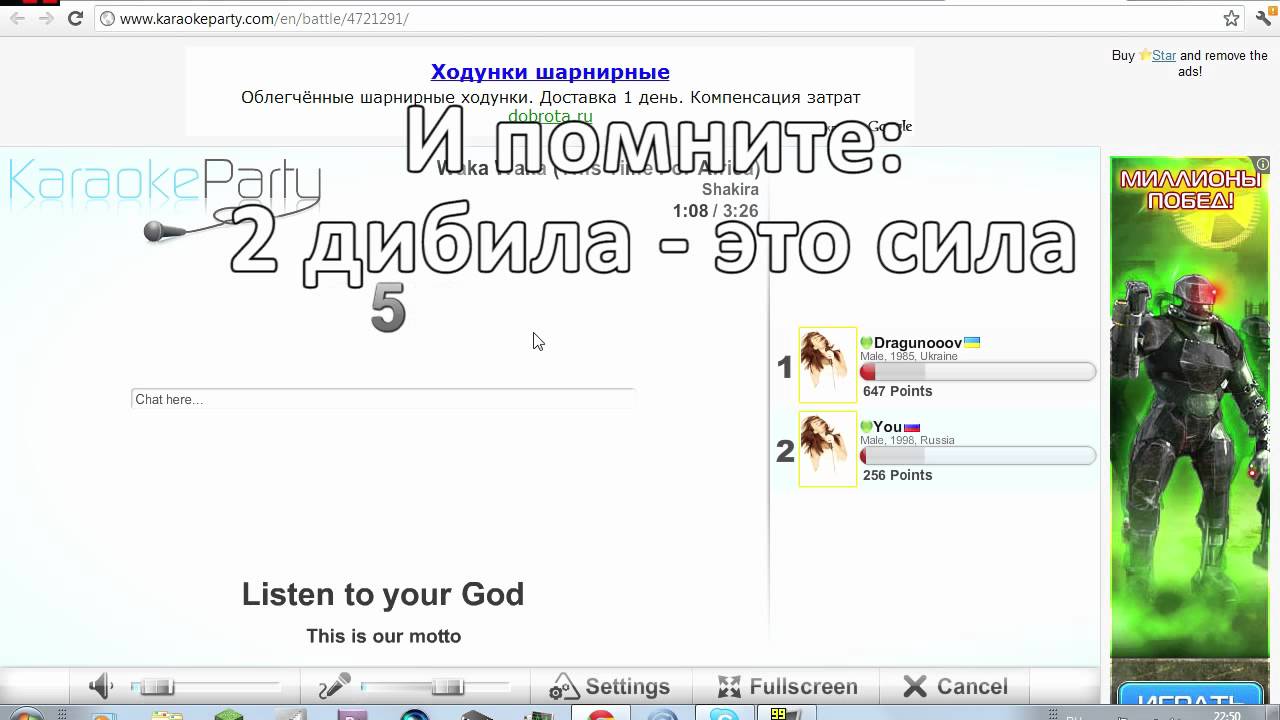Click the microphone level icon
Viewport: 1280px width, 720px height.
point(335,686)
